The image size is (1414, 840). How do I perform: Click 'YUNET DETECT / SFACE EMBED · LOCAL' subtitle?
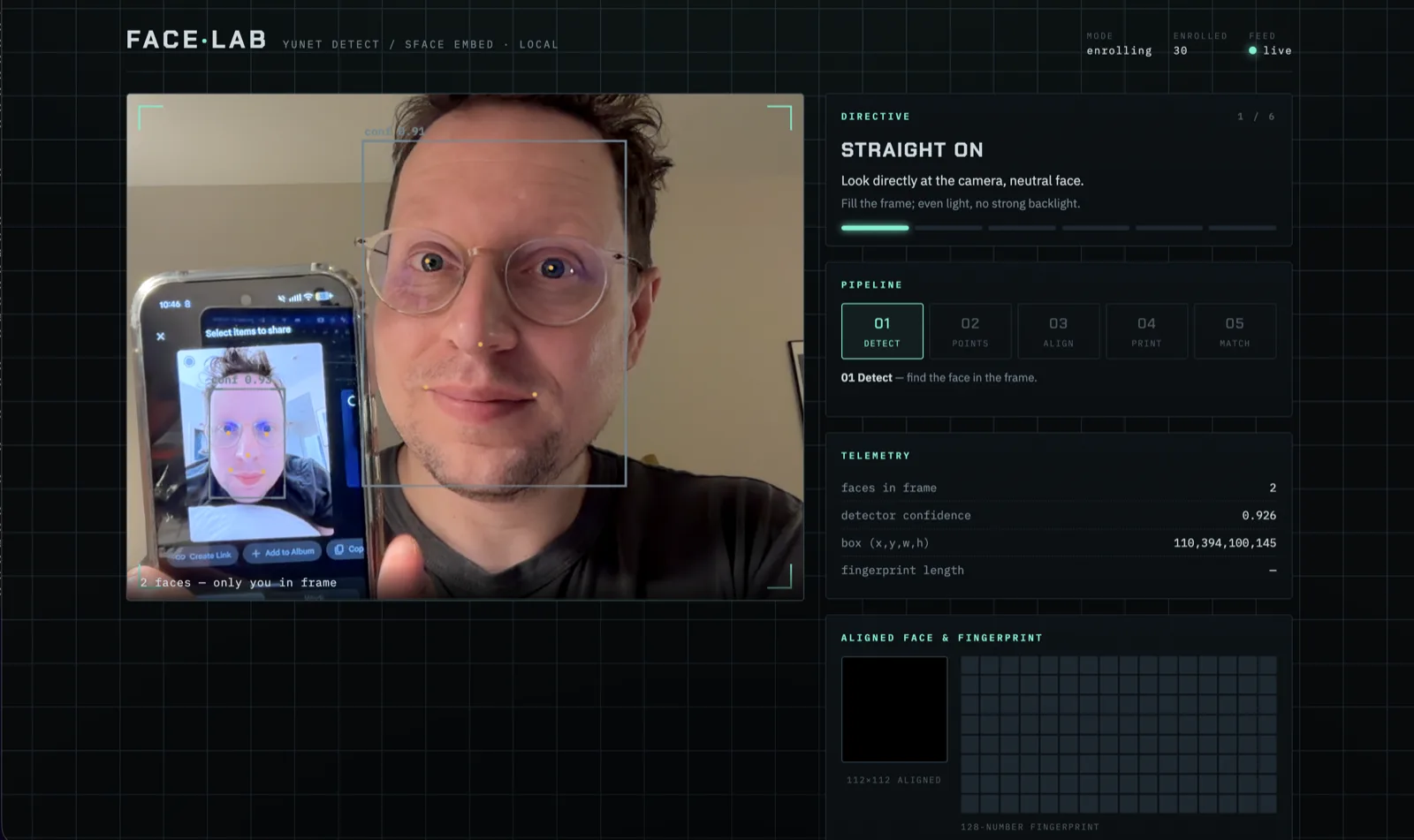tap(421, 44)
